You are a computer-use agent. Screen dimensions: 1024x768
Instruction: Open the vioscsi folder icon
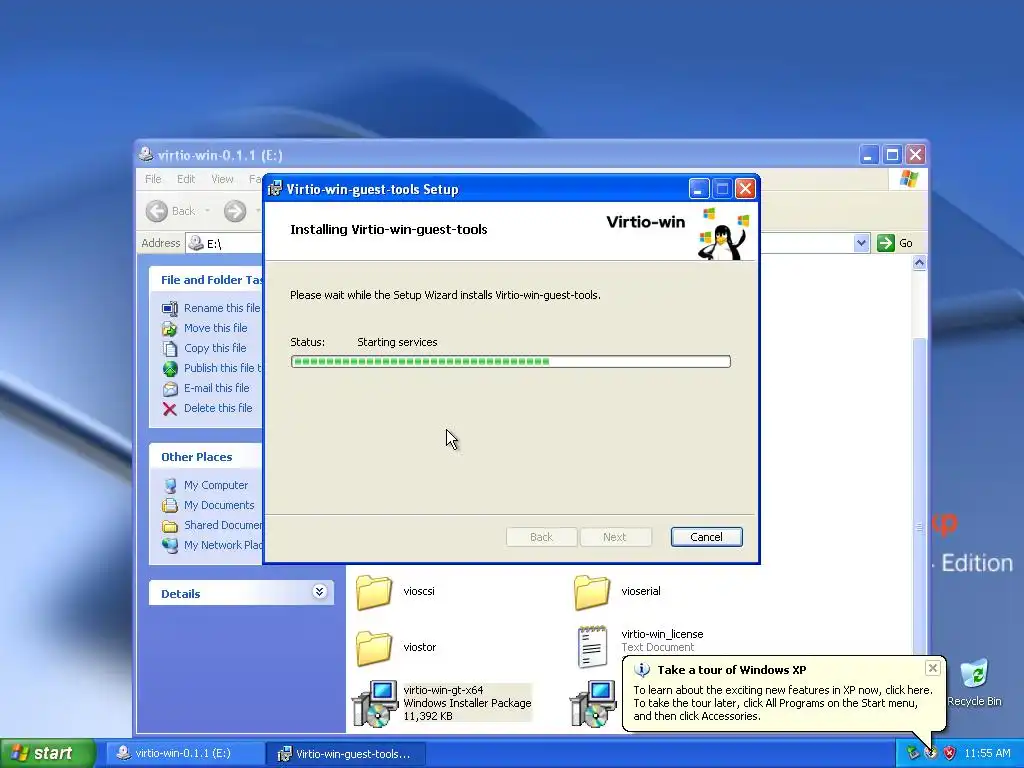click(374, 592)
